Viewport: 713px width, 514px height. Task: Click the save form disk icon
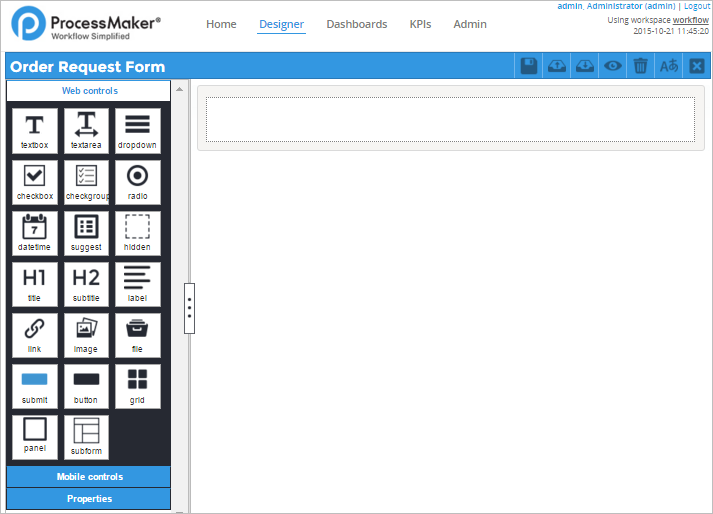[x=529, y=66]
